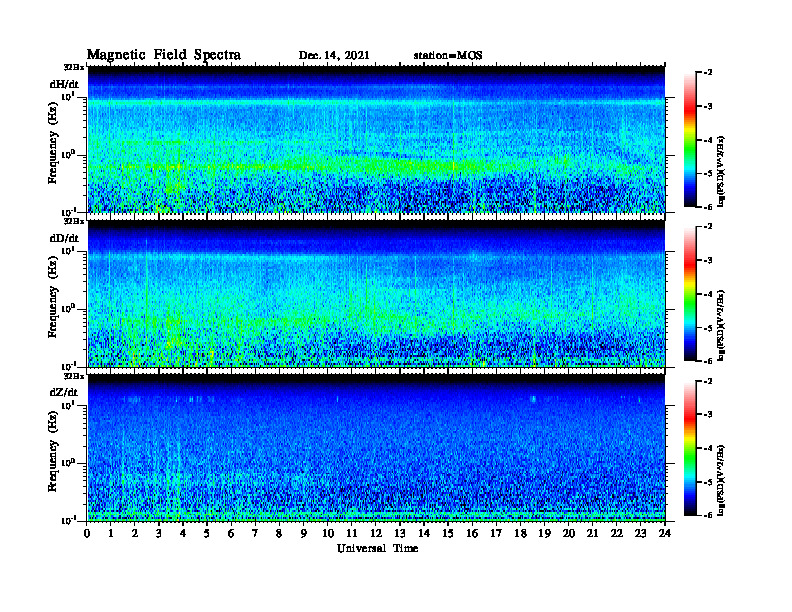The height and width of the screenshot is (612, 792).
Task: Click the '-4' value on the dH/dt color bar
Action: pos(707,140)
